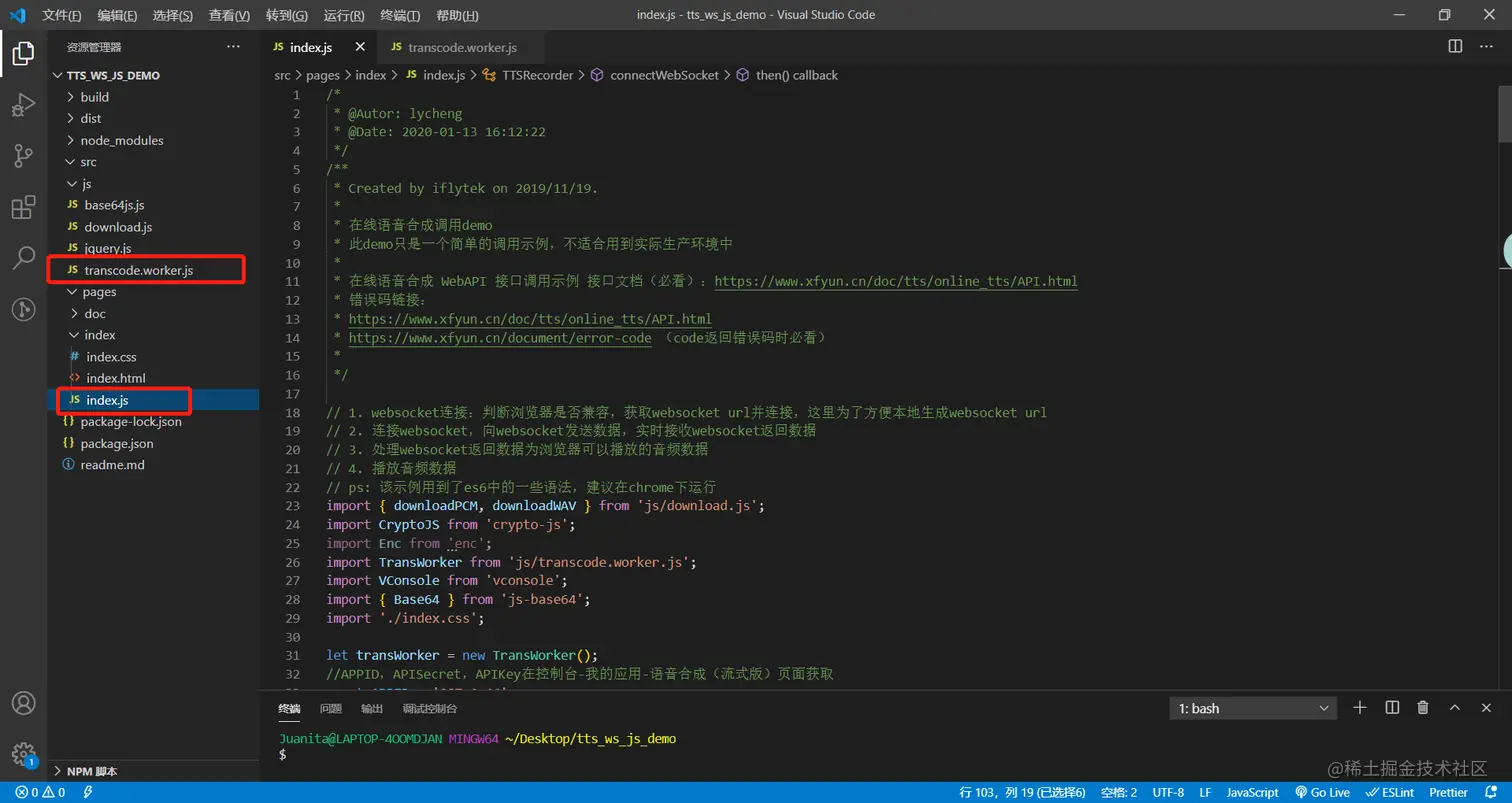Screen dimensions: 1512x803
Task: Close the index.js editor tab
Action: (x=360, y=47)
